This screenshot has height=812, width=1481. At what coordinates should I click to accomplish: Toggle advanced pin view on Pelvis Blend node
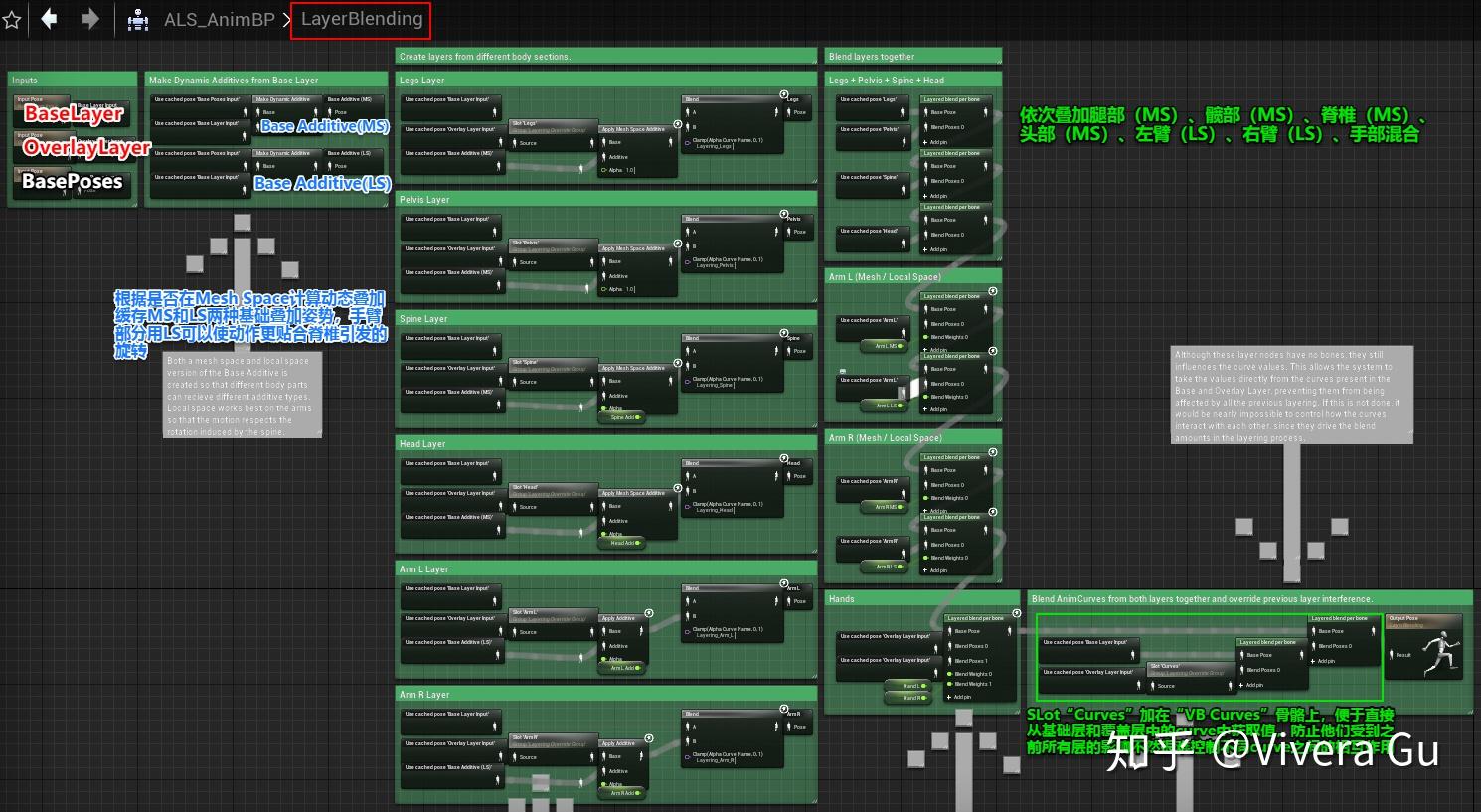[x=784, y=212]
